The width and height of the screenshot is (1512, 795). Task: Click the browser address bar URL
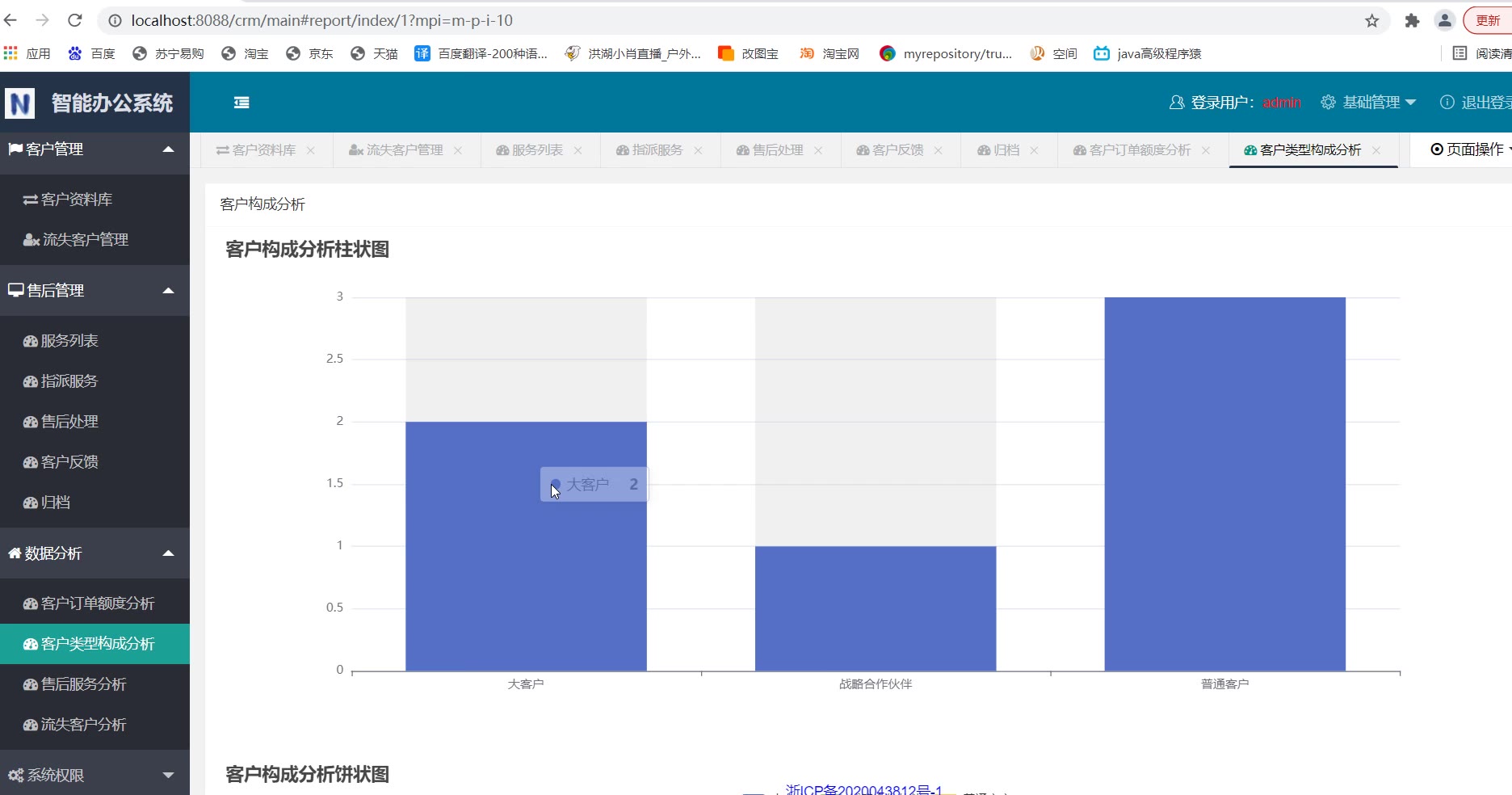(x=323, y=20)
